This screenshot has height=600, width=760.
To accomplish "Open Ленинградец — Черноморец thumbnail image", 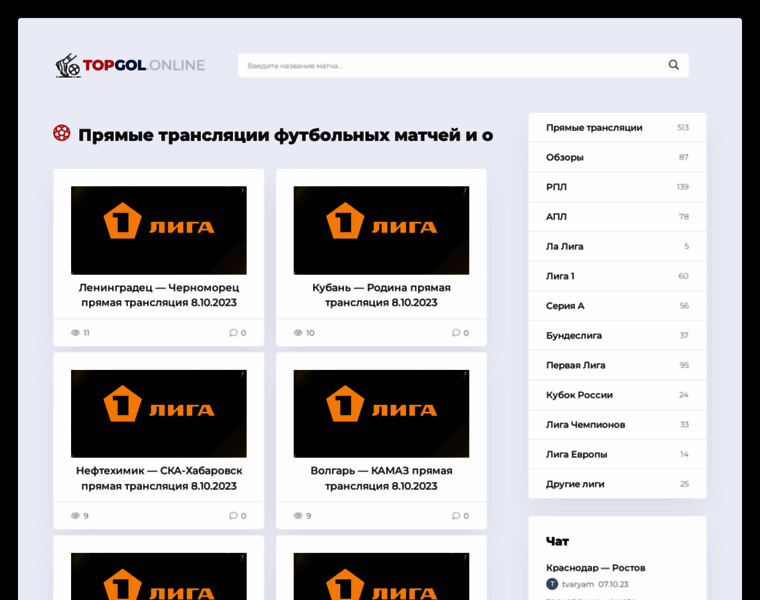I will click(158, 230).
